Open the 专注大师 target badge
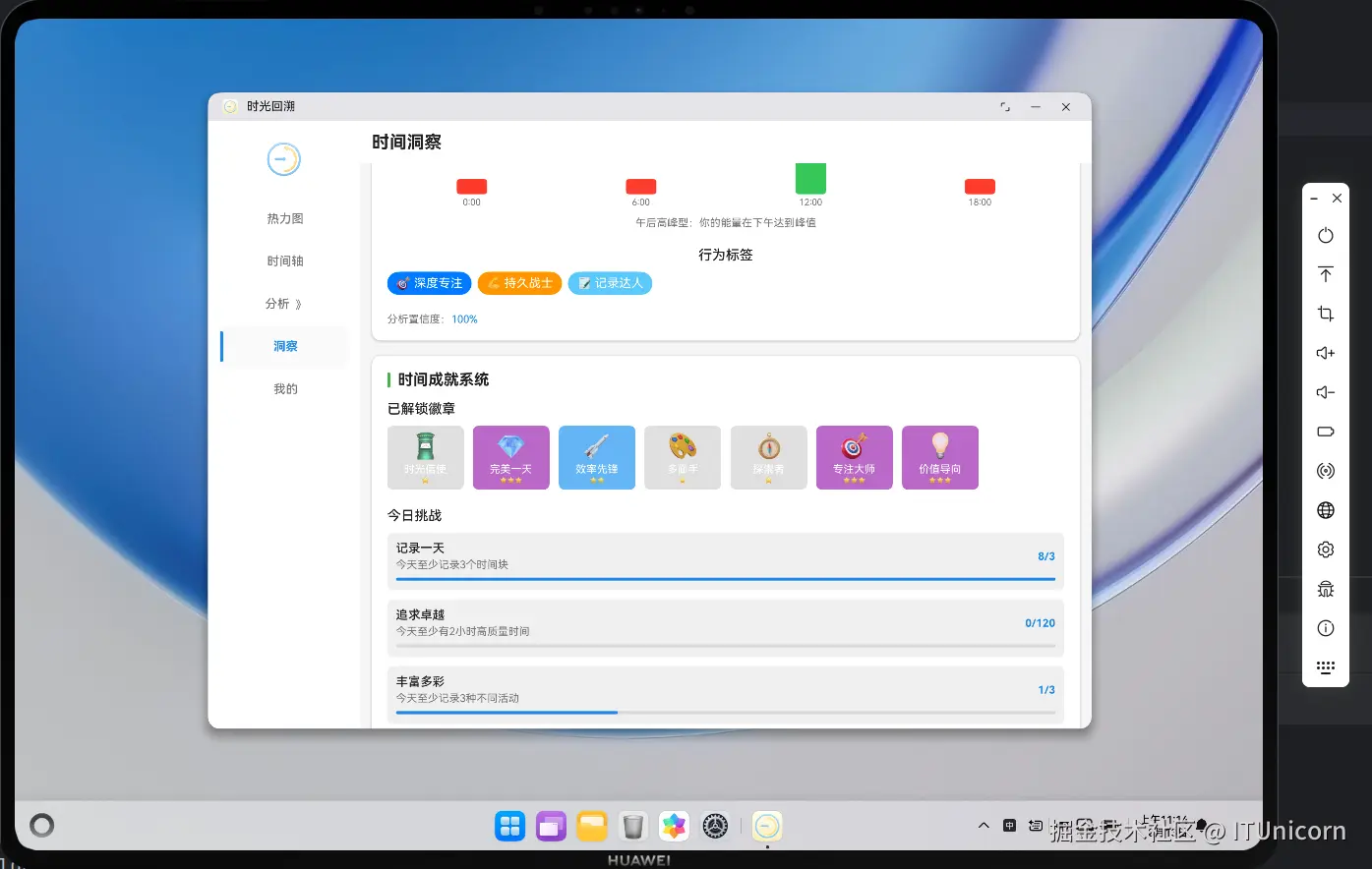The image size is (1372, 869). [855, 457]
